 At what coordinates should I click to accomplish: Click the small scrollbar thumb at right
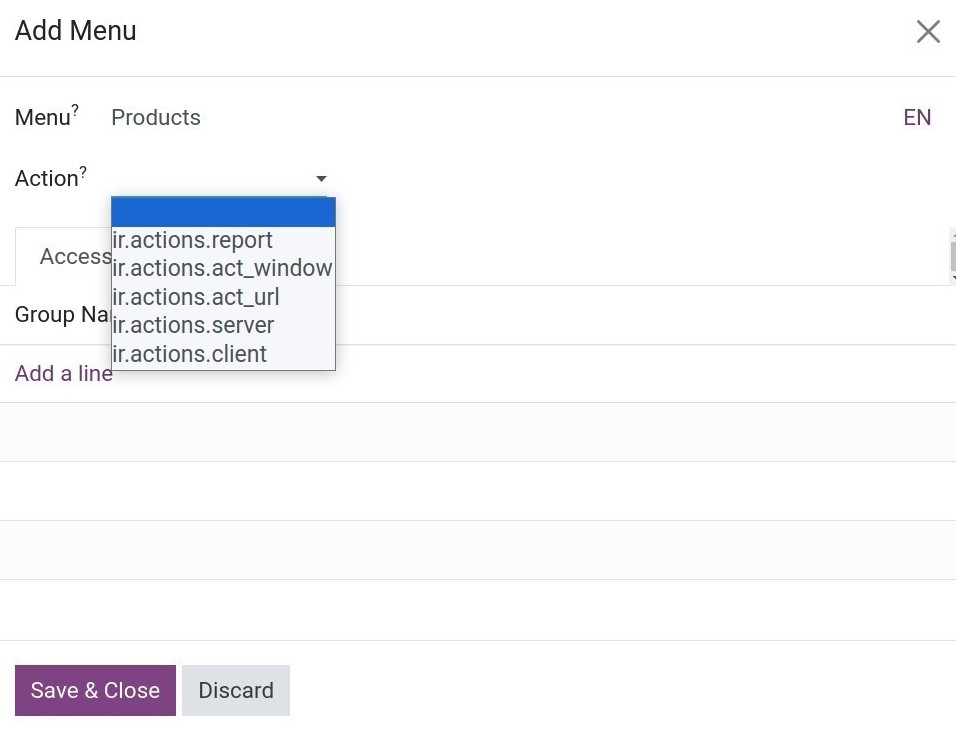point(953,255)
